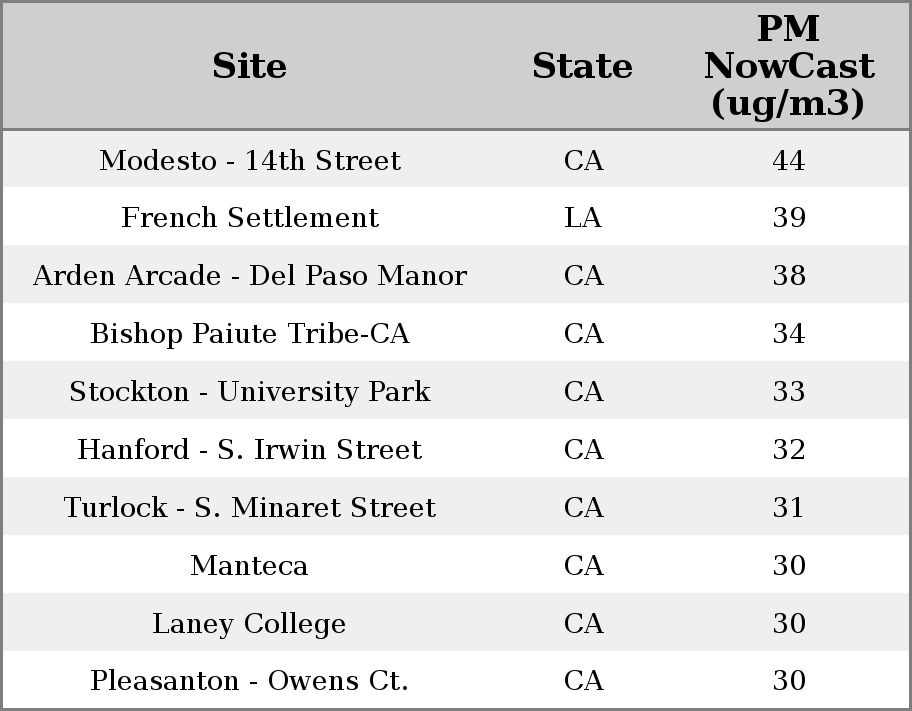Select the Manteca site name
This screenshot has height=711, width=912.
249,566
